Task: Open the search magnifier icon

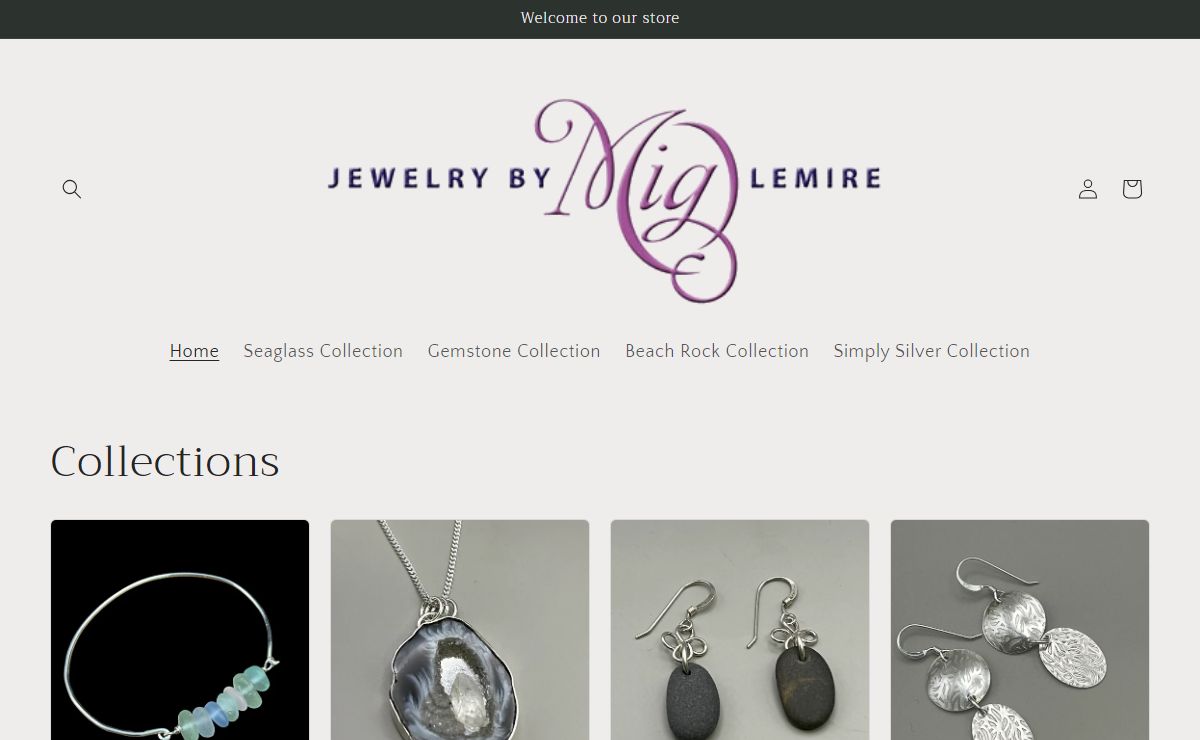Action: [x=72, y=189]
